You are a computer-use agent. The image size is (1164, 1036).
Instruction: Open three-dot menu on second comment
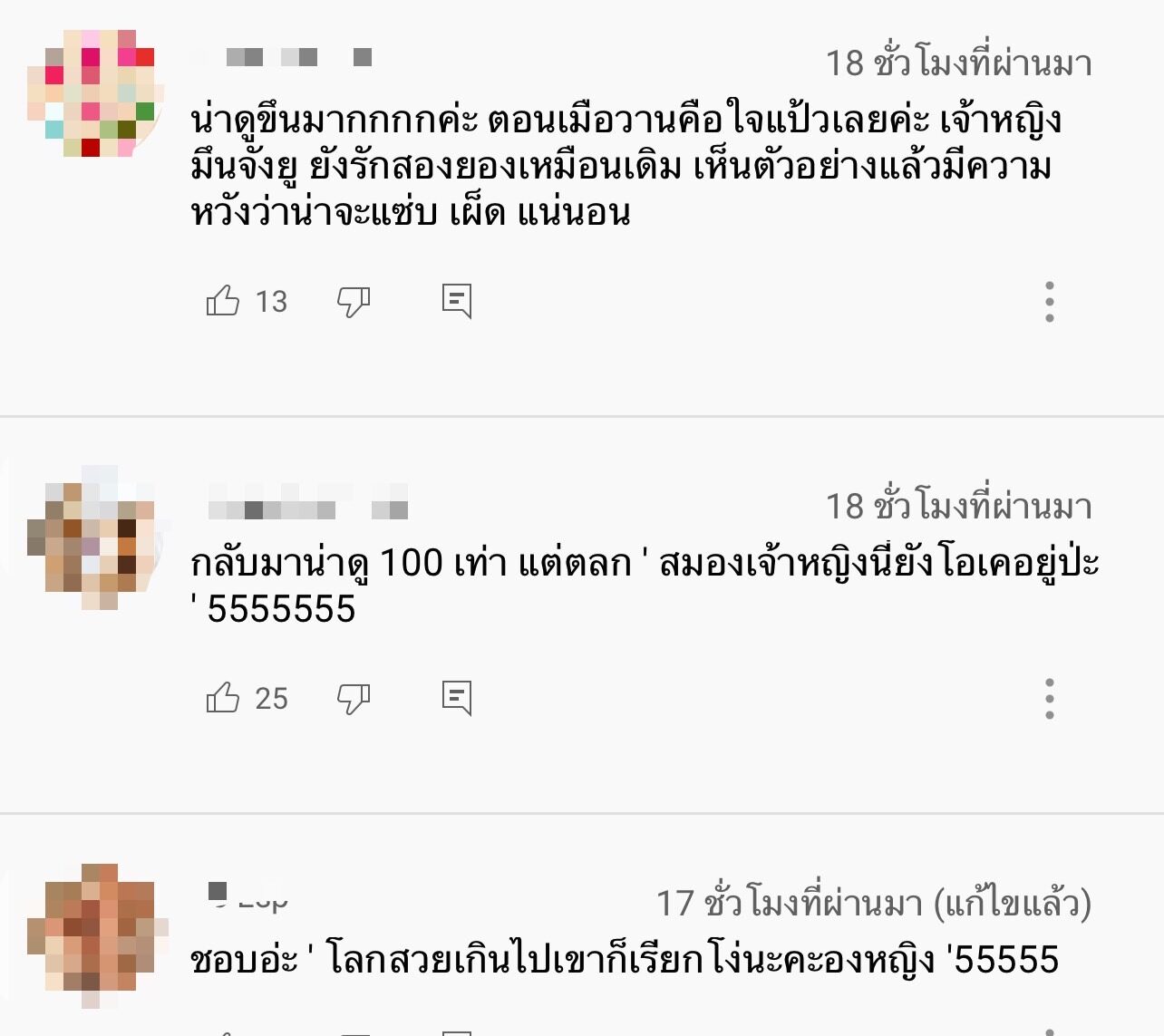[1050, 699]
